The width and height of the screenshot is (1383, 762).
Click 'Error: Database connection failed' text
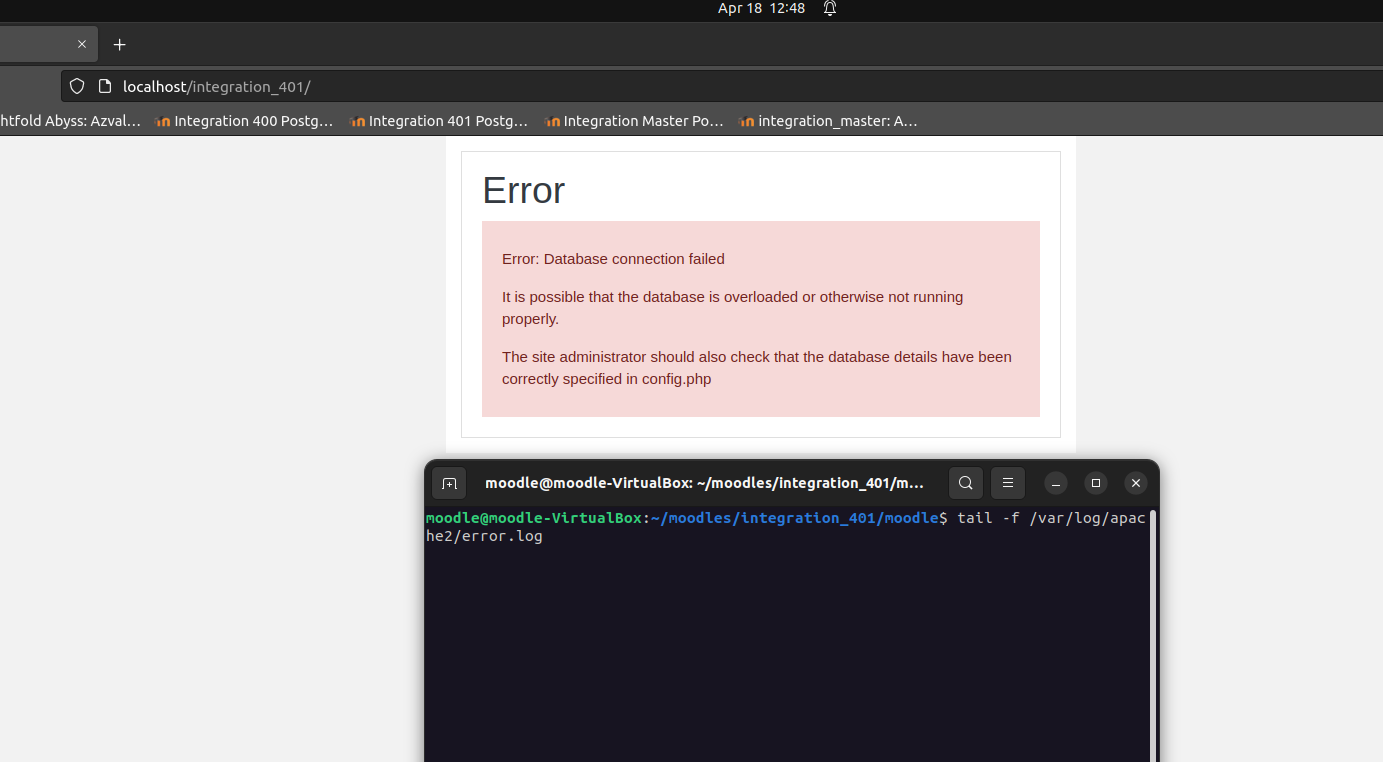613,259
